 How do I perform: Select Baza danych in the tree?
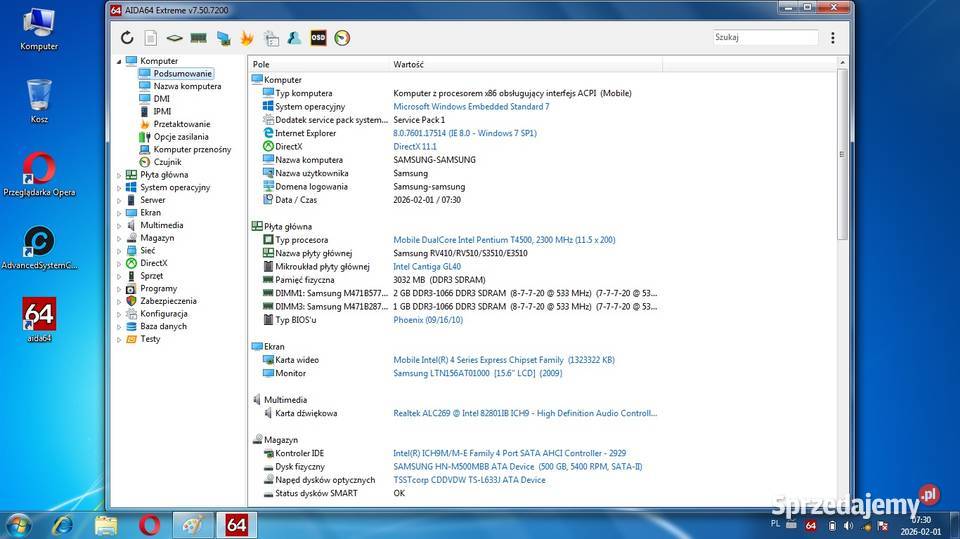[163, 326]
